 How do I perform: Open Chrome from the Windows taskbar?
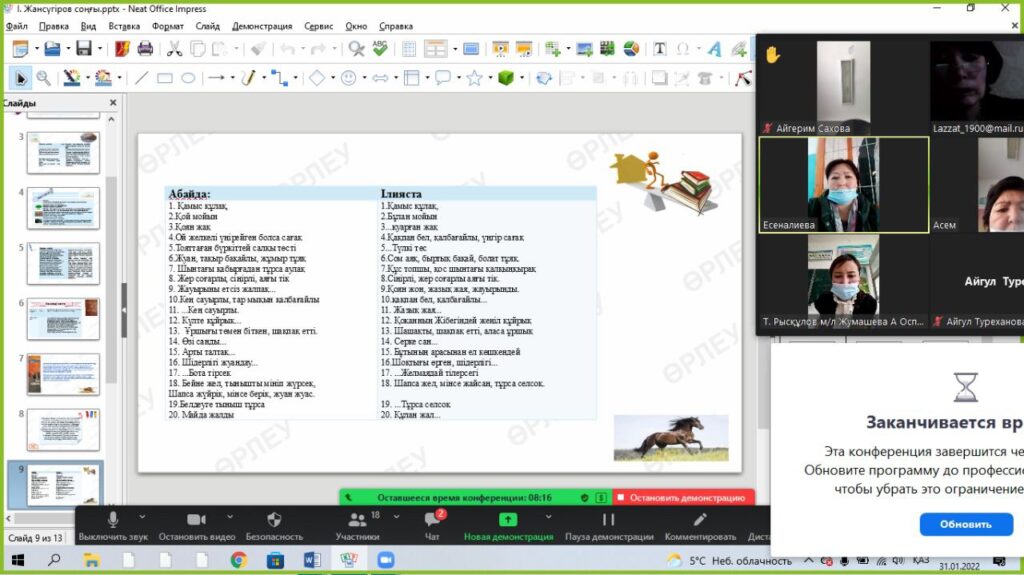point(238,560)
